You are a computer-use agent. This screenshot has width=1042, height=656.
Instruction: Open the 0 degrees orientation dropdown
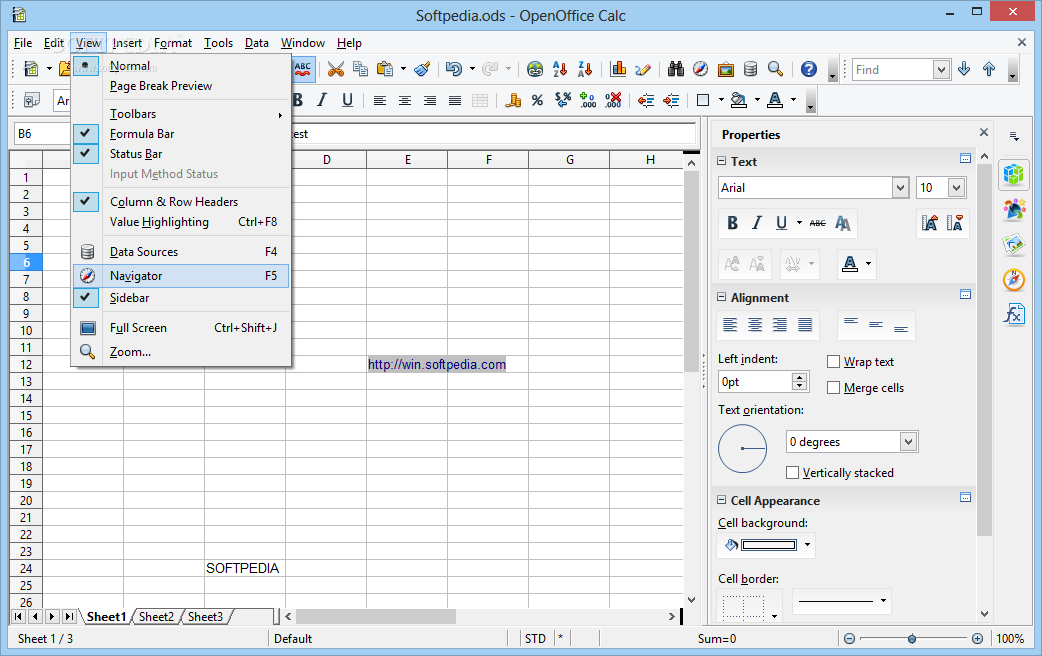click(908, 441)
